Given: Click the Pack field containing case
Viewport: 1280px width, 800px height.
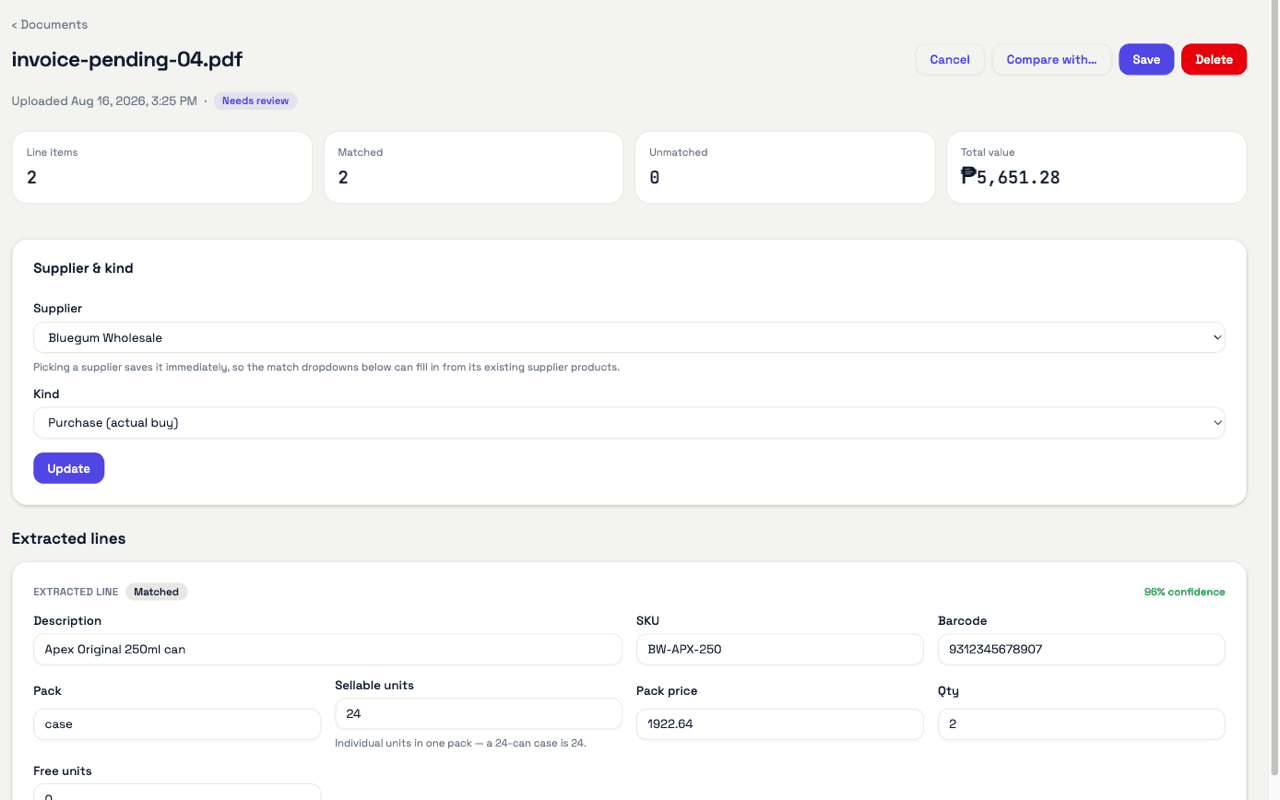Looking at the screenshot, I should pyautogui.click(x=177, y=724).
